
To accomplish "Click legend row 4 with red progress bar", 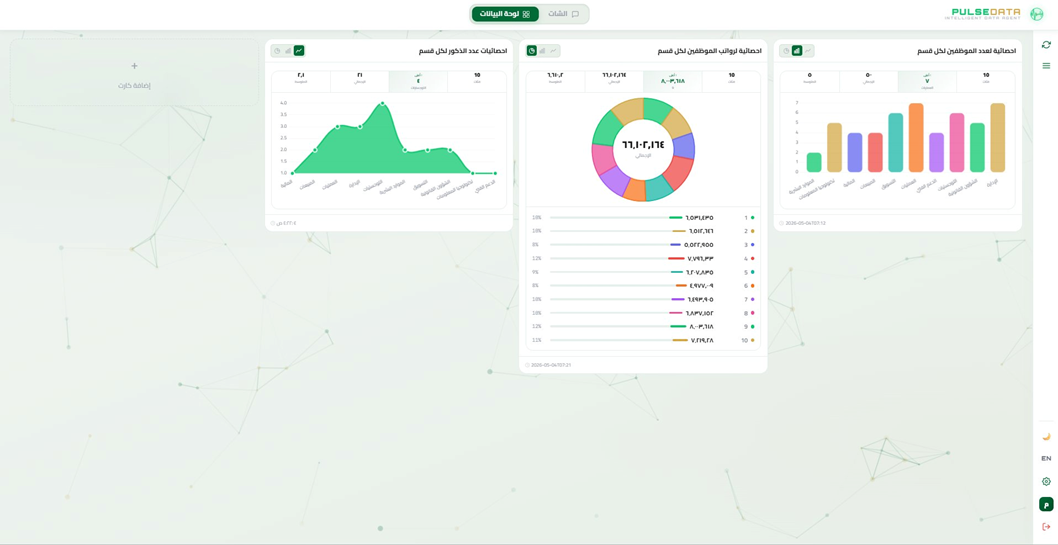I will tap(642, 258).
